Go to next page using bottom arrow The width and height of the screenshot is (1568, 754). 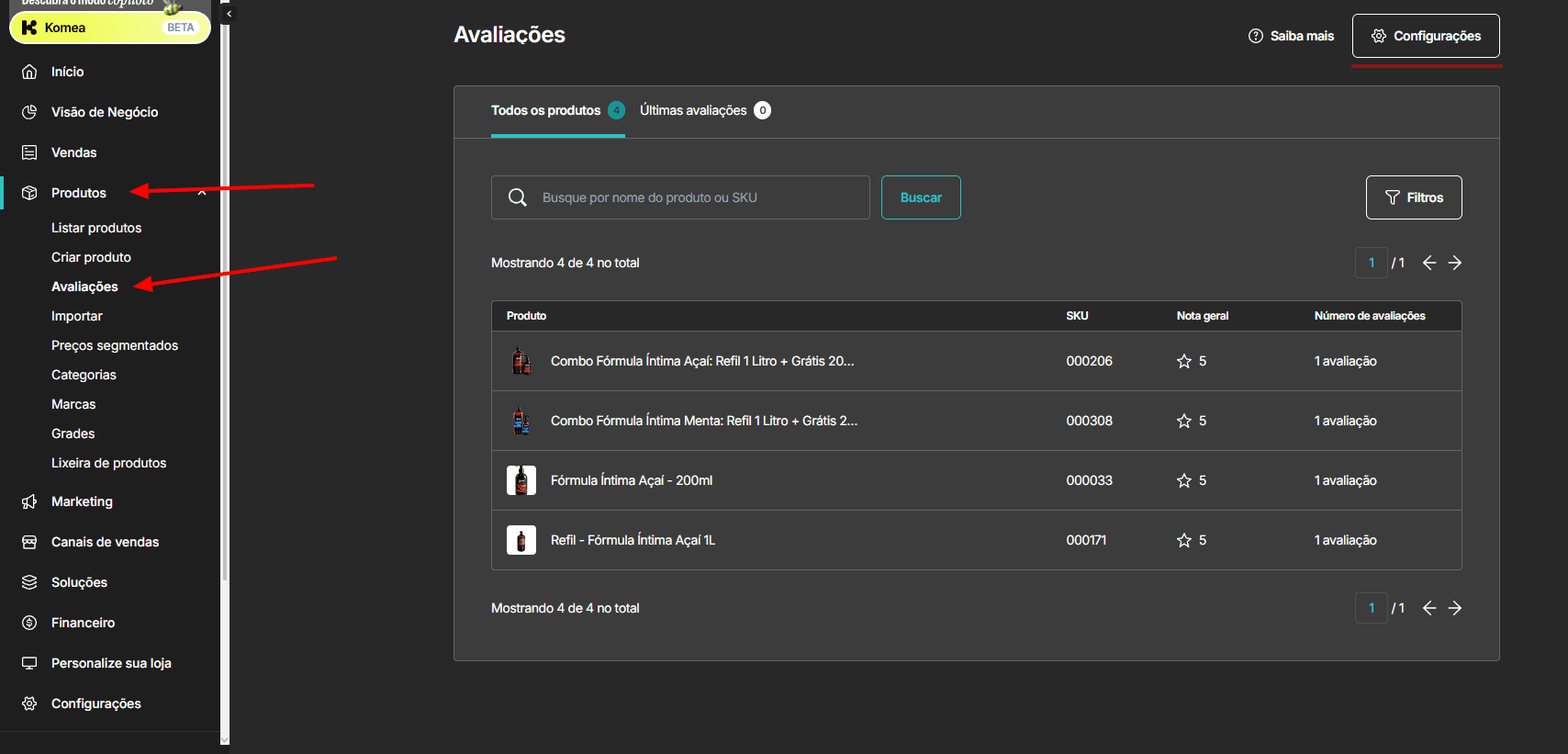coord(1455,608)
